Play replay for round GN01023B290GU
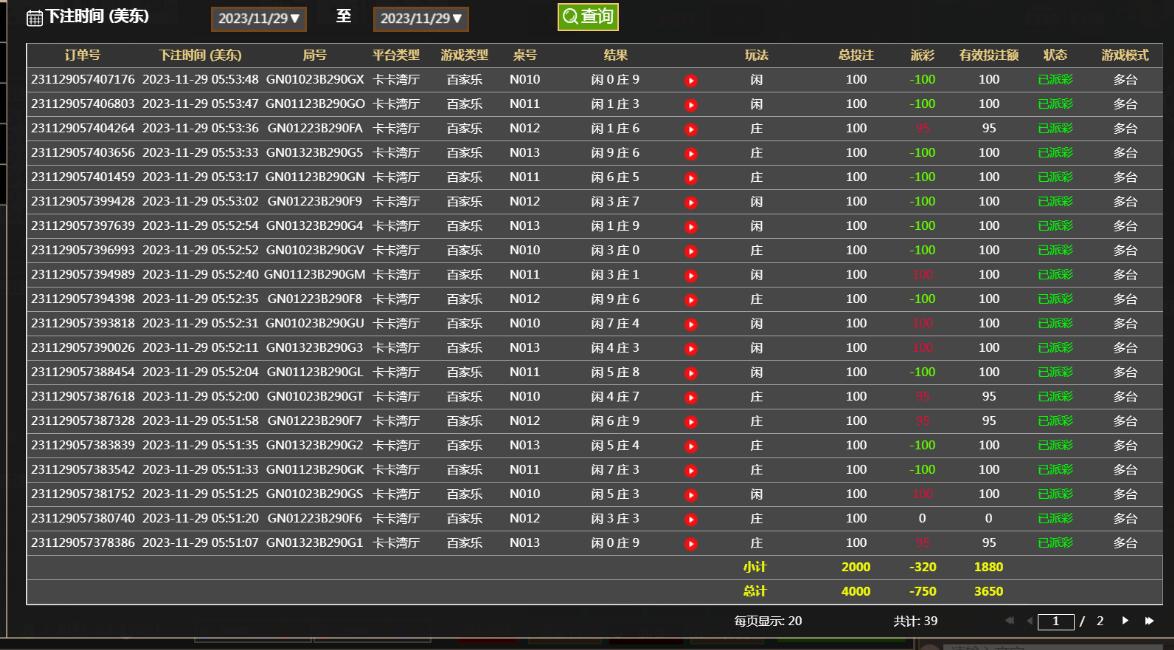The image size is (1174, 650). [x=691, y=324]
